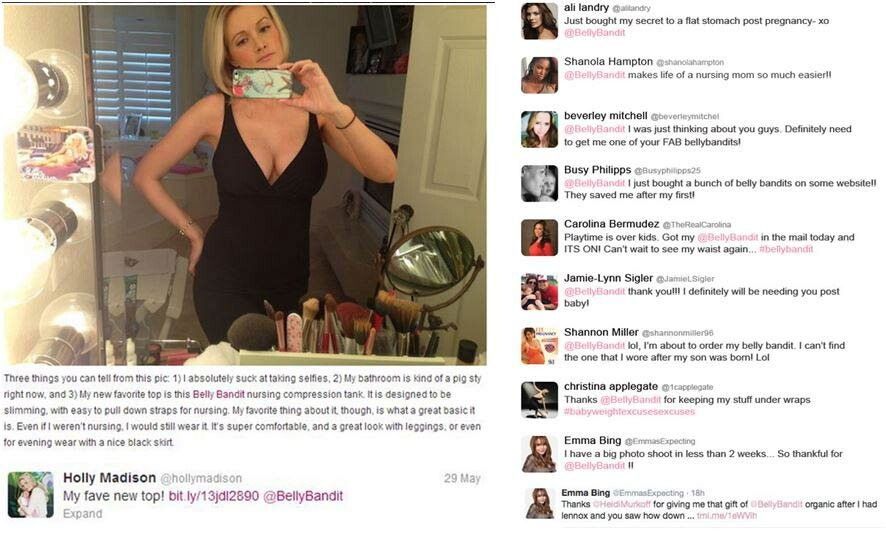Screen dimensions: 886x539
Task: Open the bit.ly/13jdl2890 link
Action: coord(214,496)
